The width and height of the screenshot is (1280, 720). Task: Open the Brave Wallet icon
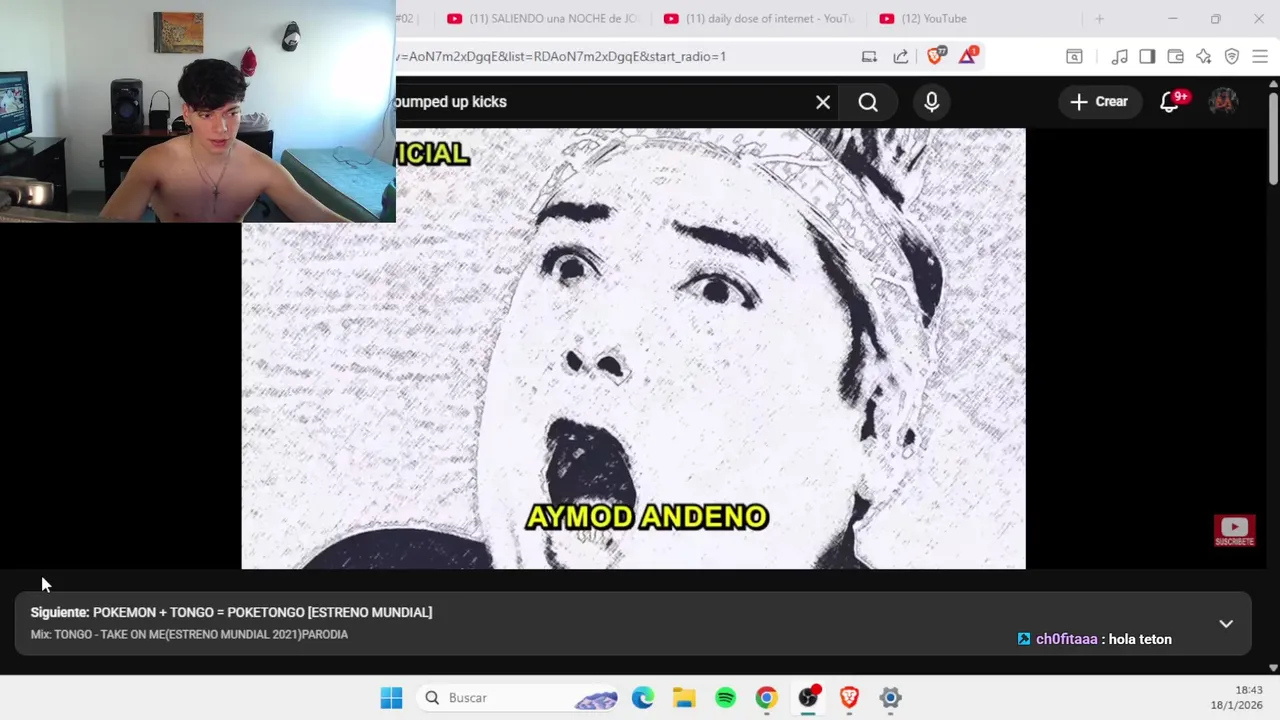pyautogui.click(x=1176, y=57)
